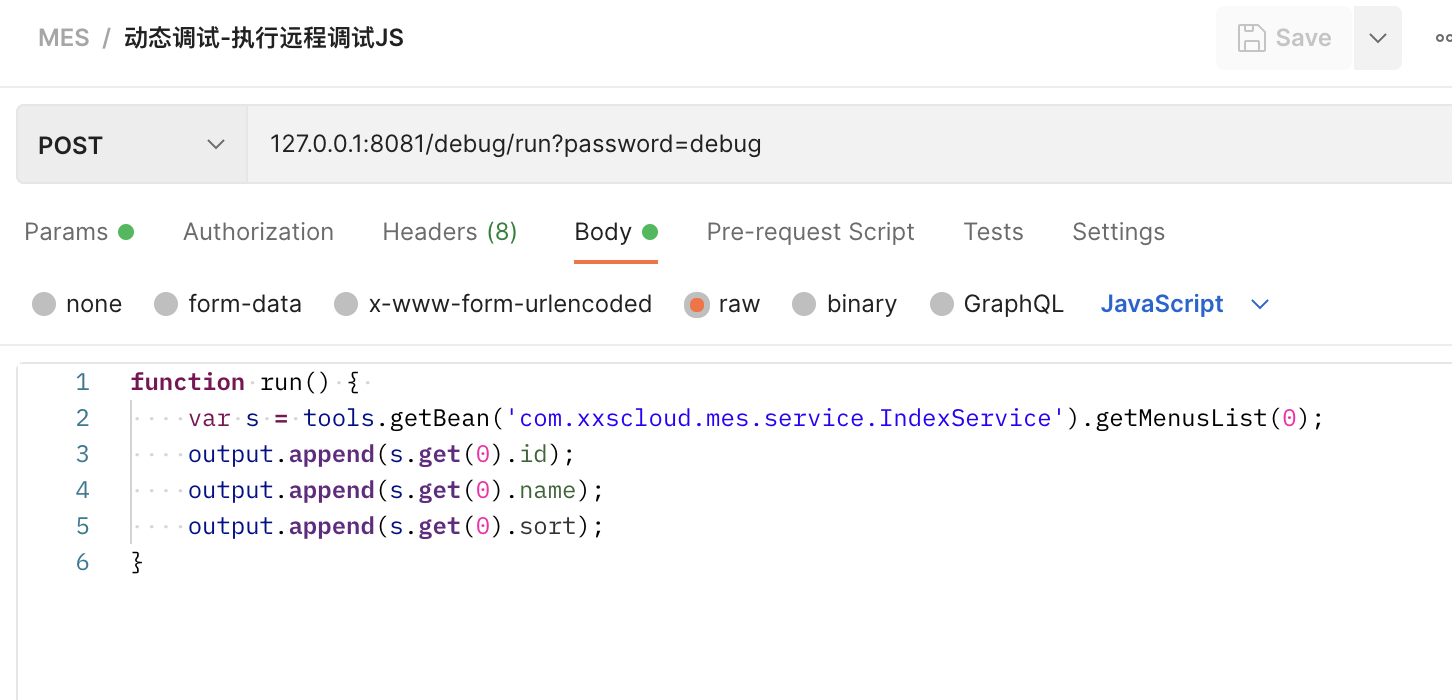Select the GraphQL body type
Image resolution: width=1452 pixels, height=700 pixels.
coord(942,304)
